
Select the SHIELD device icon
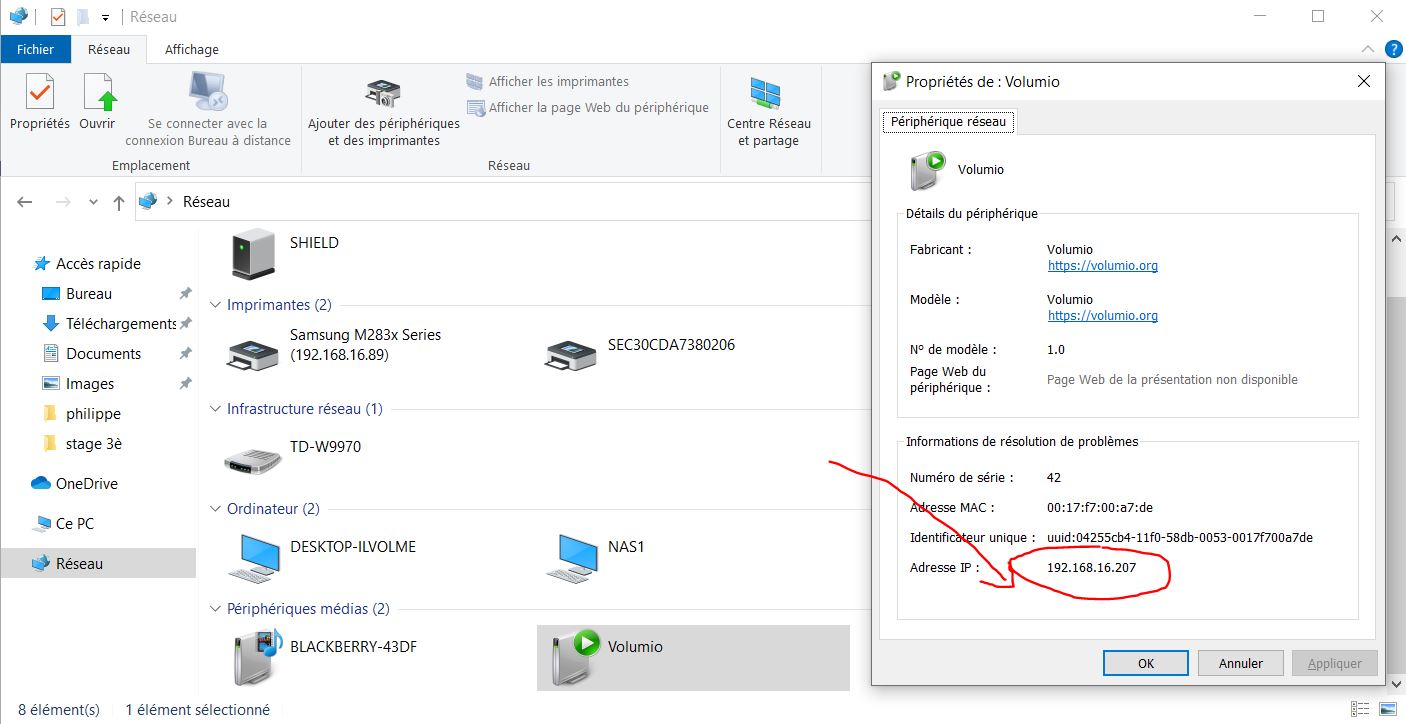coord(253,253)
